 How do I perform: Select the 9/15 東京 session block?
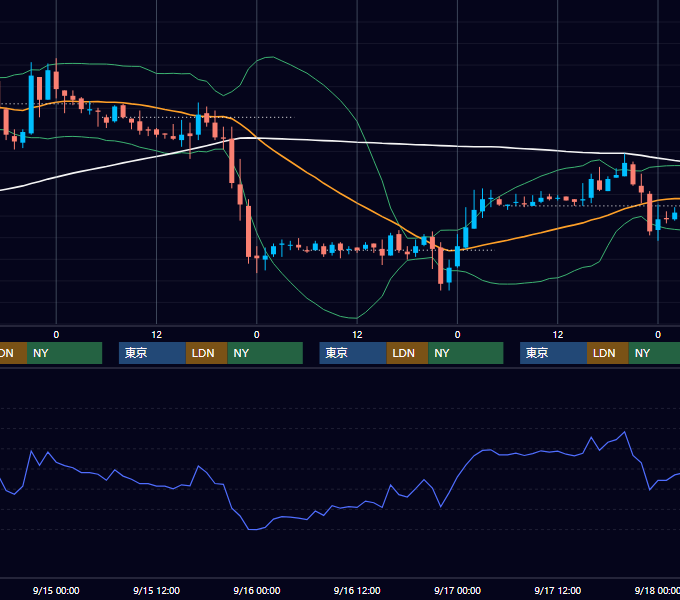click(x=152, y=353)
